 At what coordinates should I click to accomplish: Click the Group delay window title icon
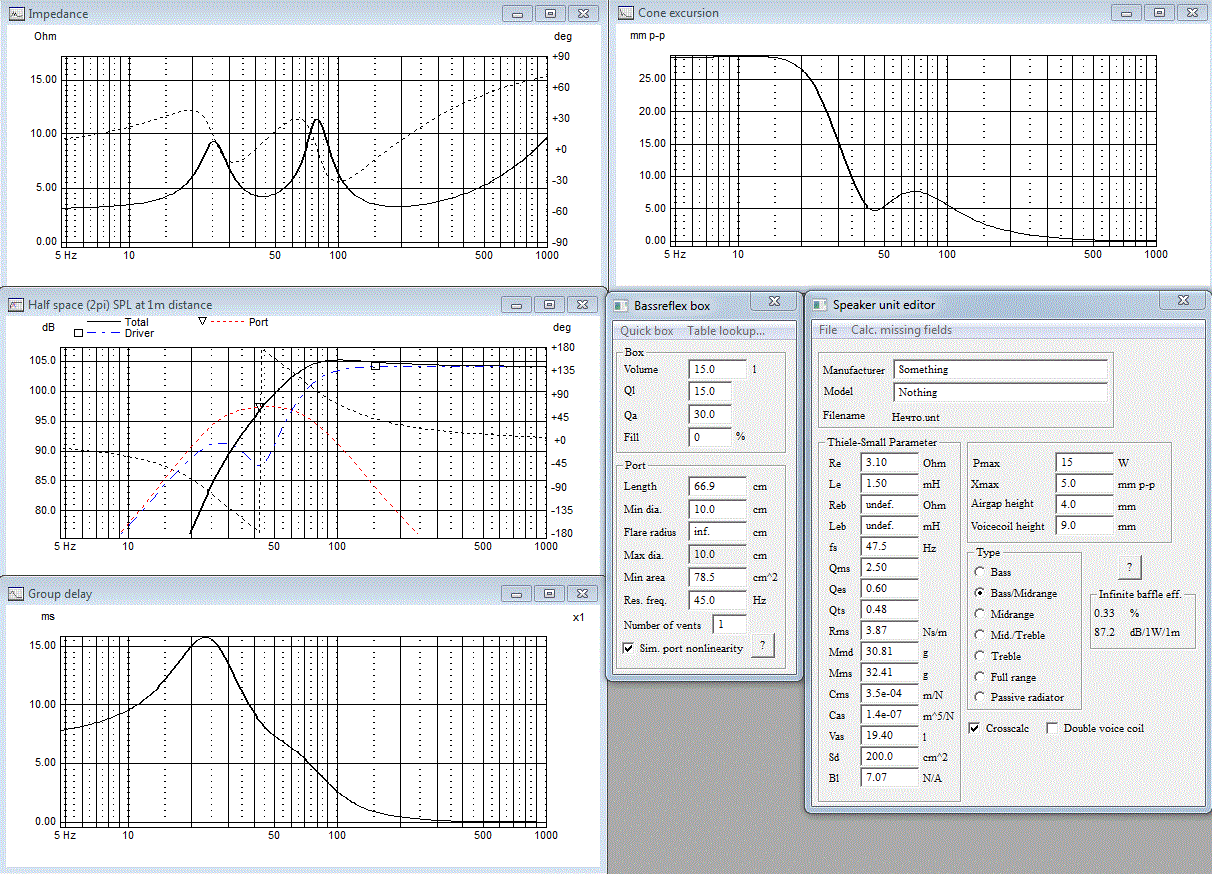click(17, 594)
